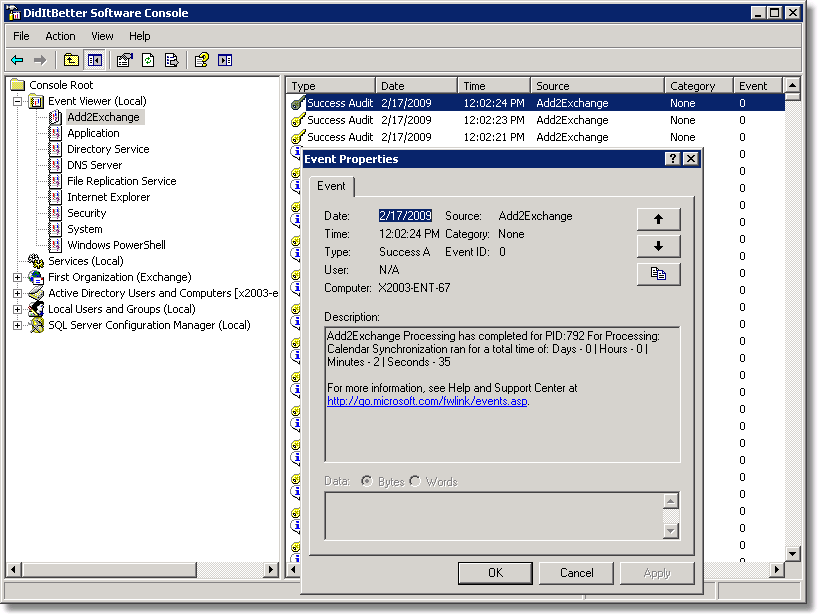The image size is (819, 616).
Task: Collapse the Event Viewer (Local) tree node
Action: (x=17, y=101)
